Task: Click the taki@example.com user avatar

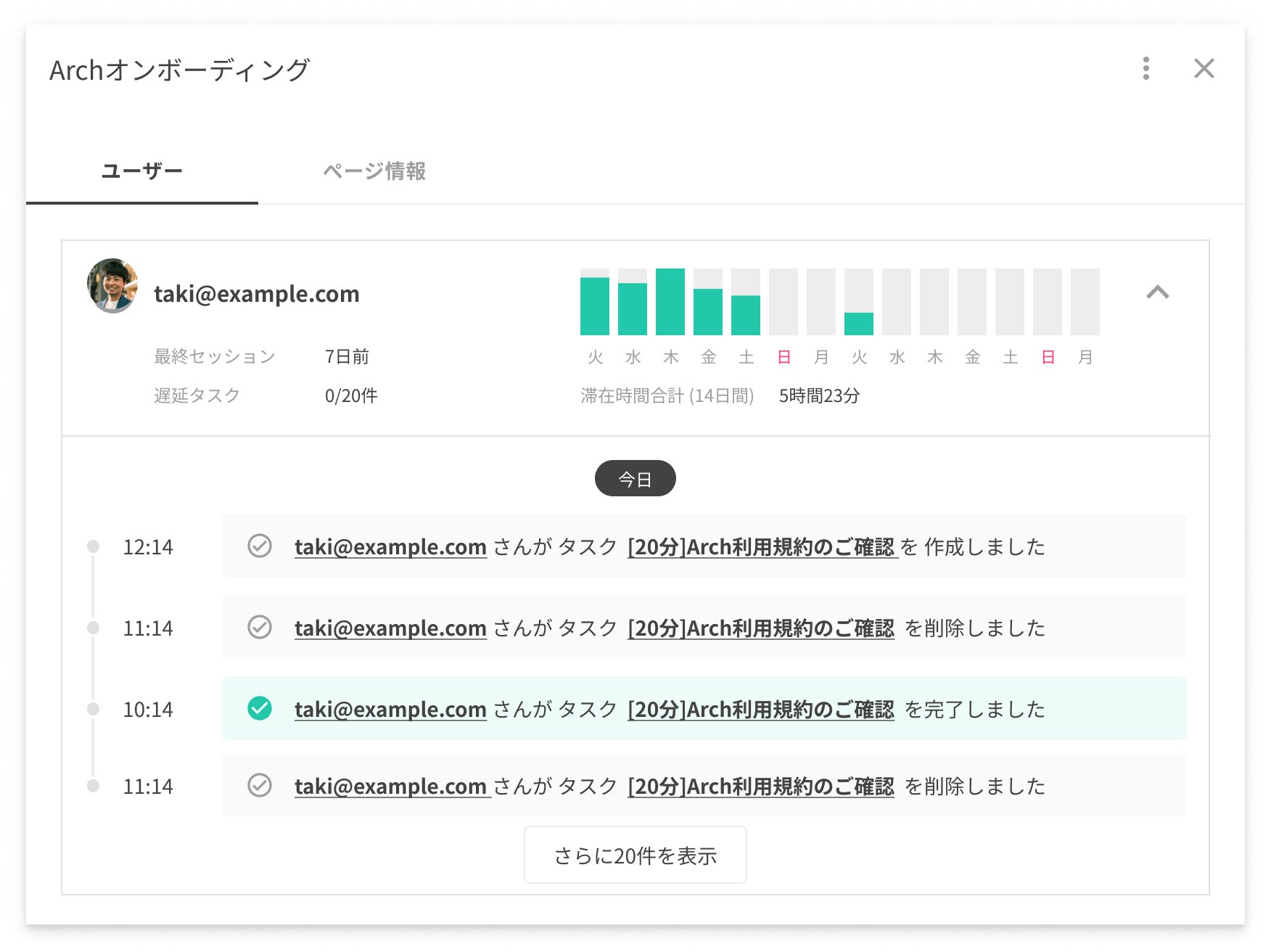Action: point(112,286)
